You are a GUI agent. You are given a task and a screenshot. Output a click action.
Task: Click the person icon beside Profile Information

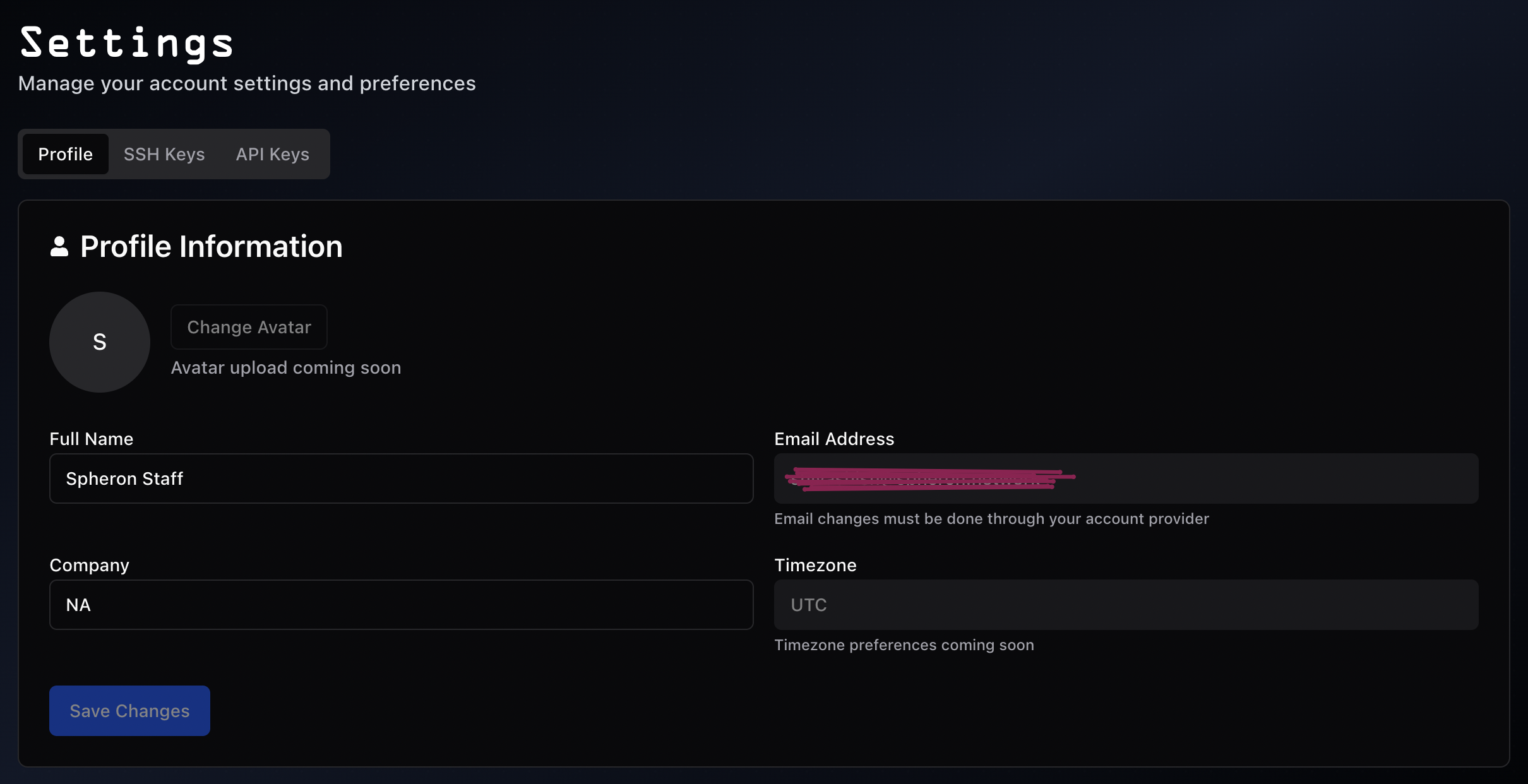pos(59,247)
